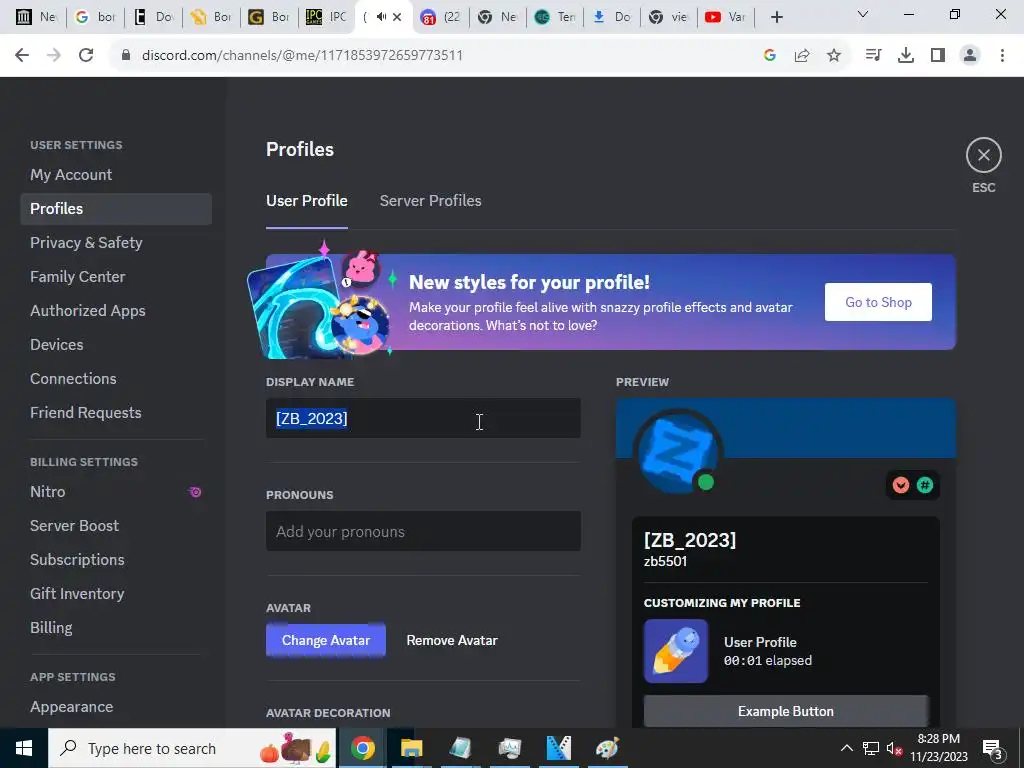Viewport: 1024px width, 768px height.
Task: Open Family Center settings
Action: tap(116, 276)
